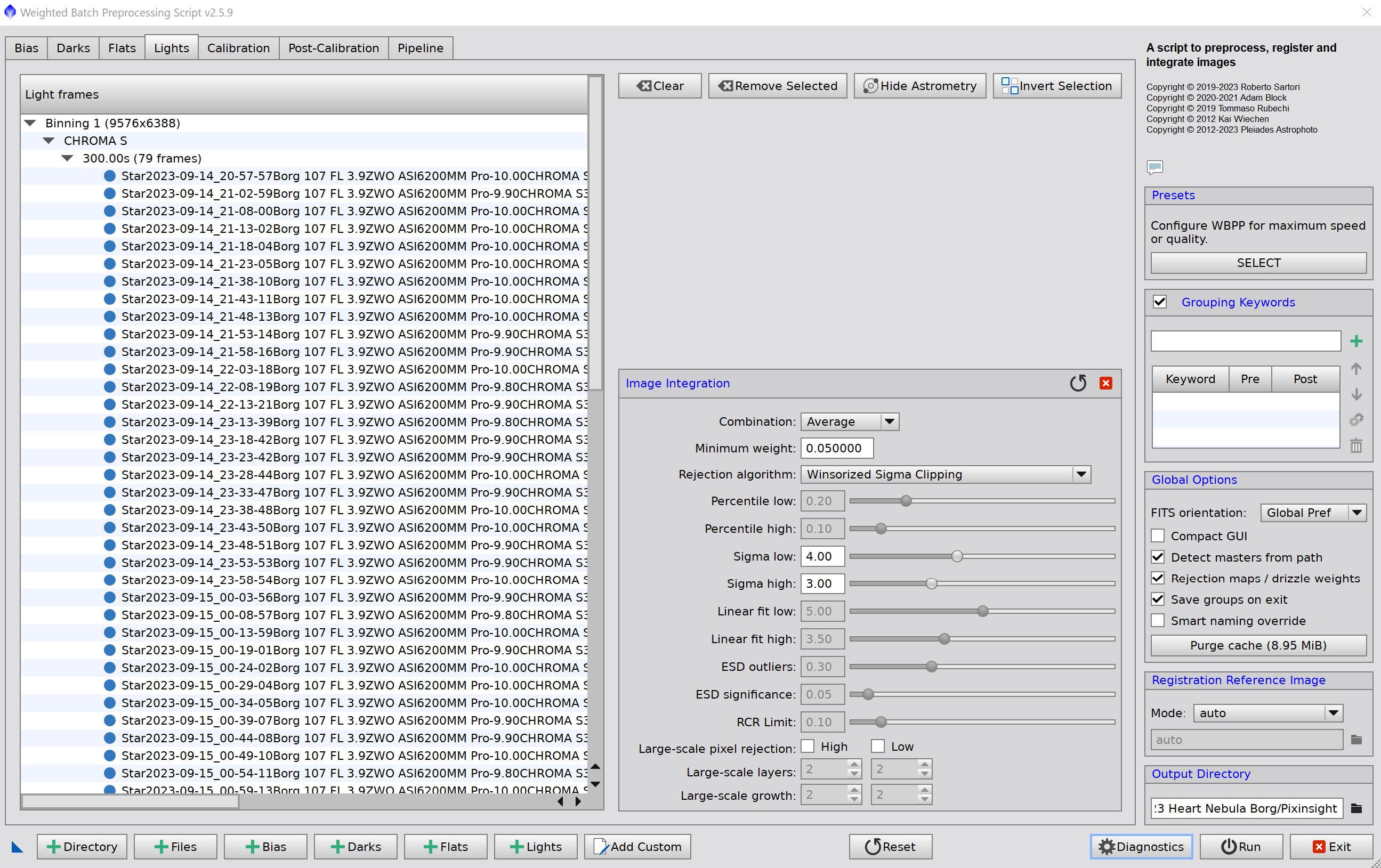This screenshot has width=1381, height=868.
Task: Switch to the Pipeline tab
Action: [x=421, y=48]
